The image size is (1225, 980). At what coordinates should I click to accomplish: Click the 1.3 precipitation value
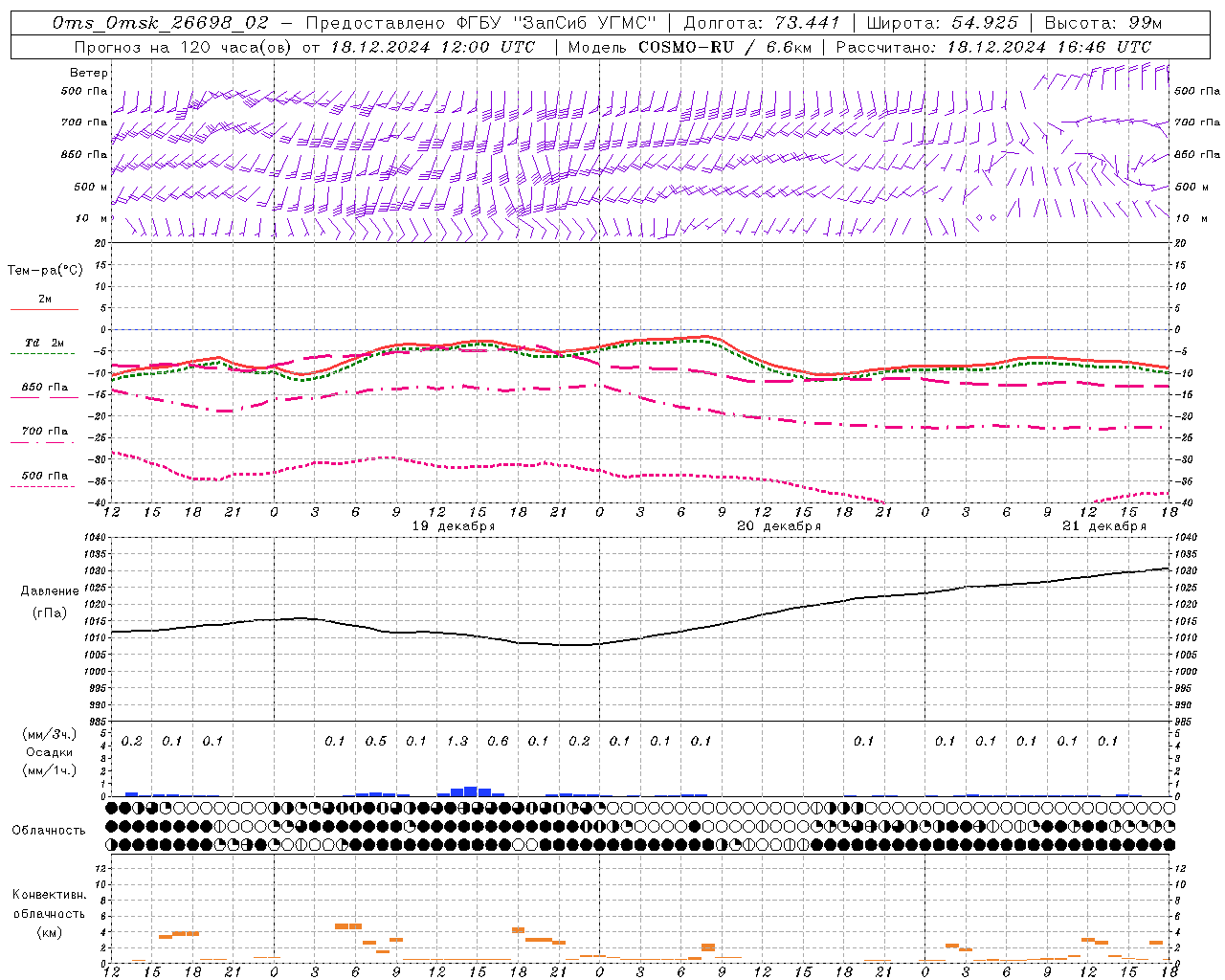coord(457,741)
